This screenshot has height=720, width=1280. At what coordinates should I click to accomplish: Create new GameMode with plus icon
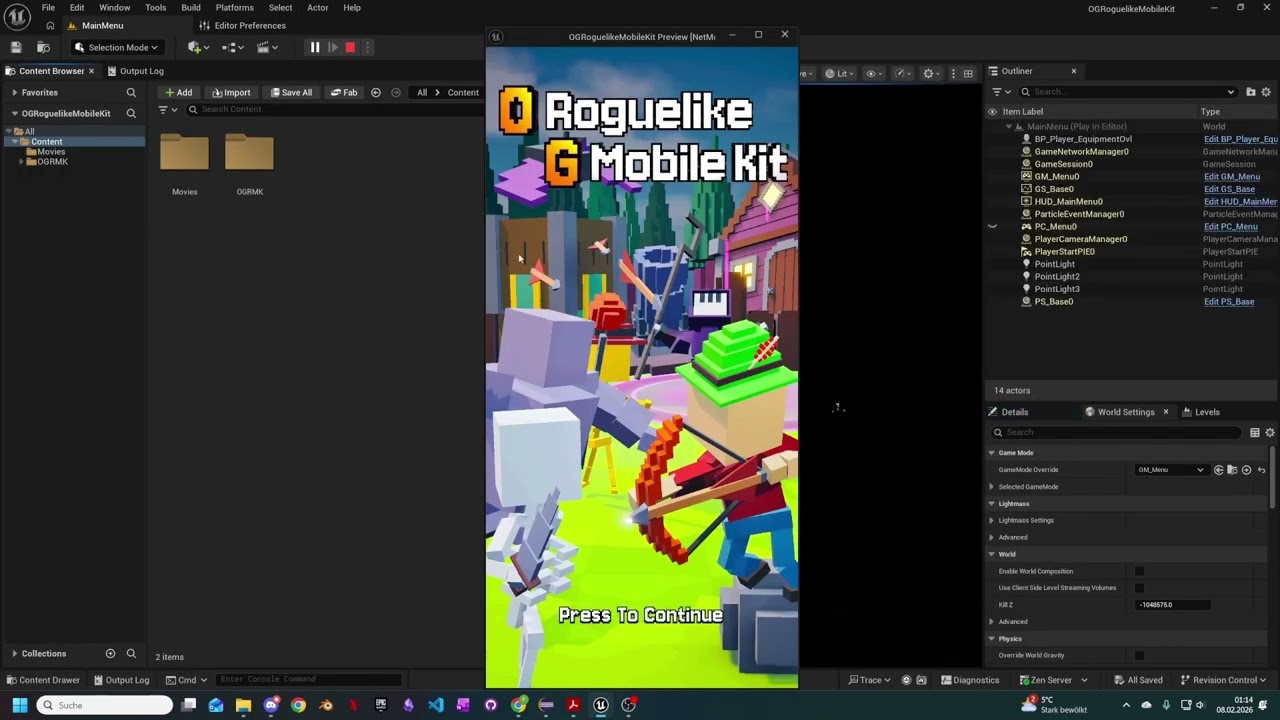click(1246, 470)
